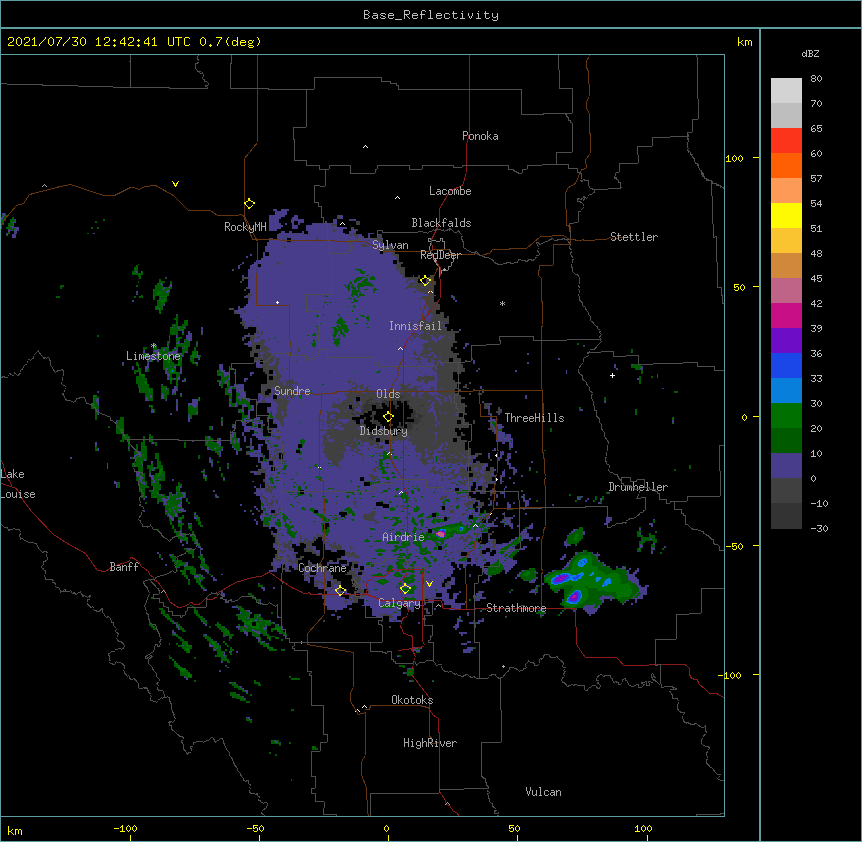Image resolution: width=862 pixels, height=842 pixels.
Task: Click the Okotoks town label
Action: (412, 700)
